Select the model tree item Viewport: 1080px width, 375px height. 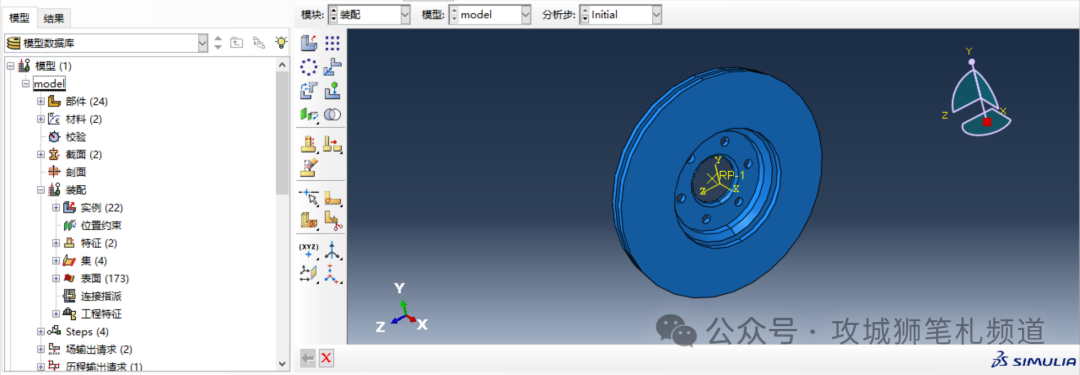(49, 83)
